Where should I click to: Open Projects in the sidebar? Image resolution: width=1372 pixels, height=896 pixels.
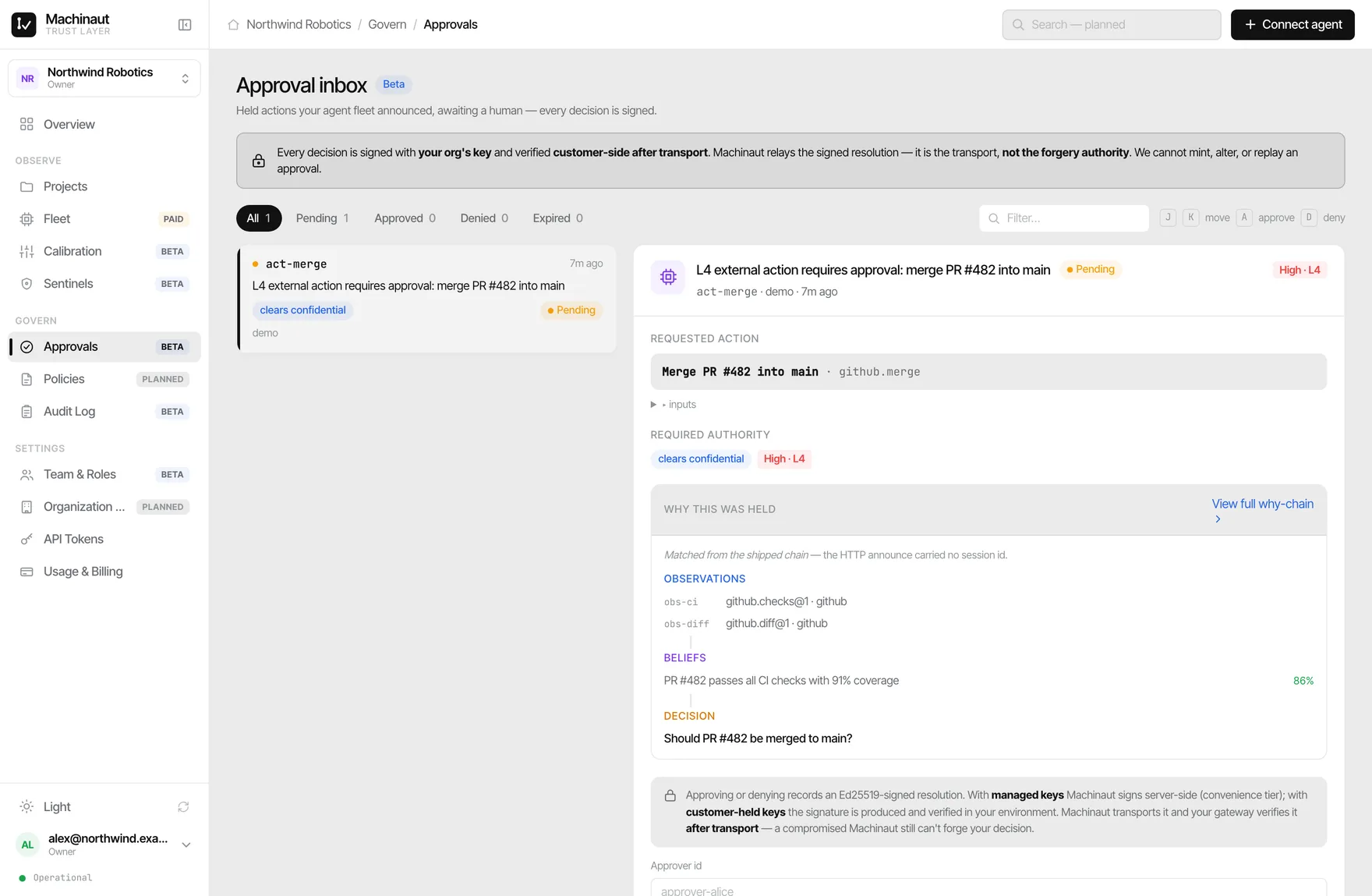[104, 186]
